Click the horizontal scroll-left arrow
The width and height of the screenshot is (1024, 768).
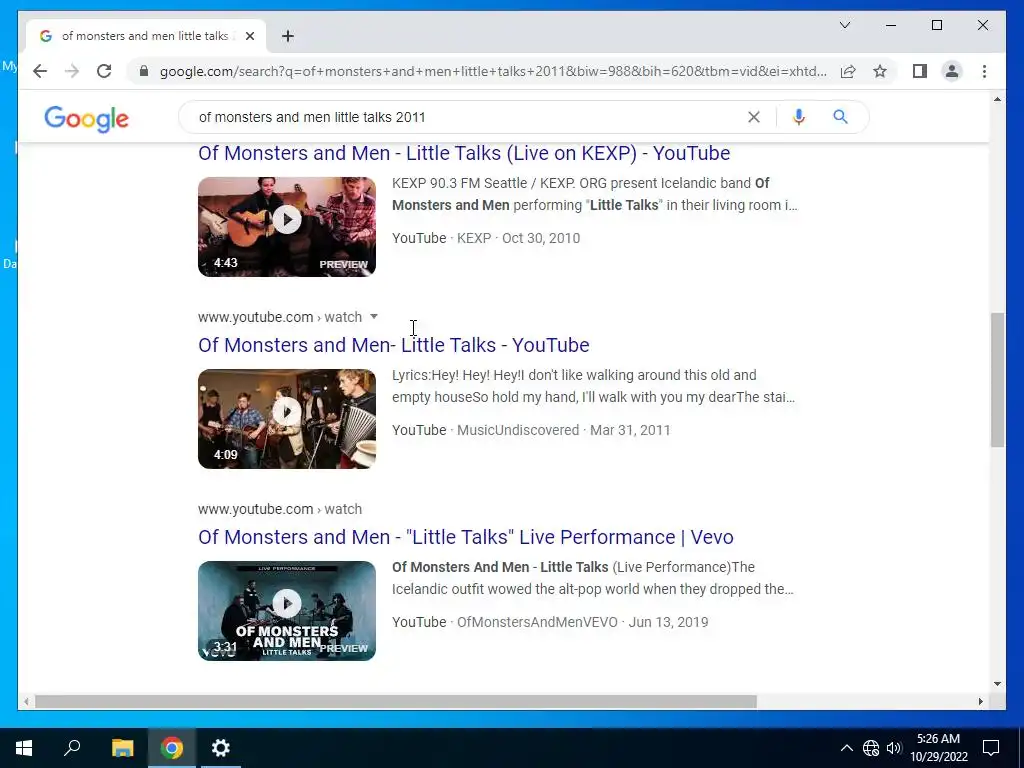[x=26, y=701]
